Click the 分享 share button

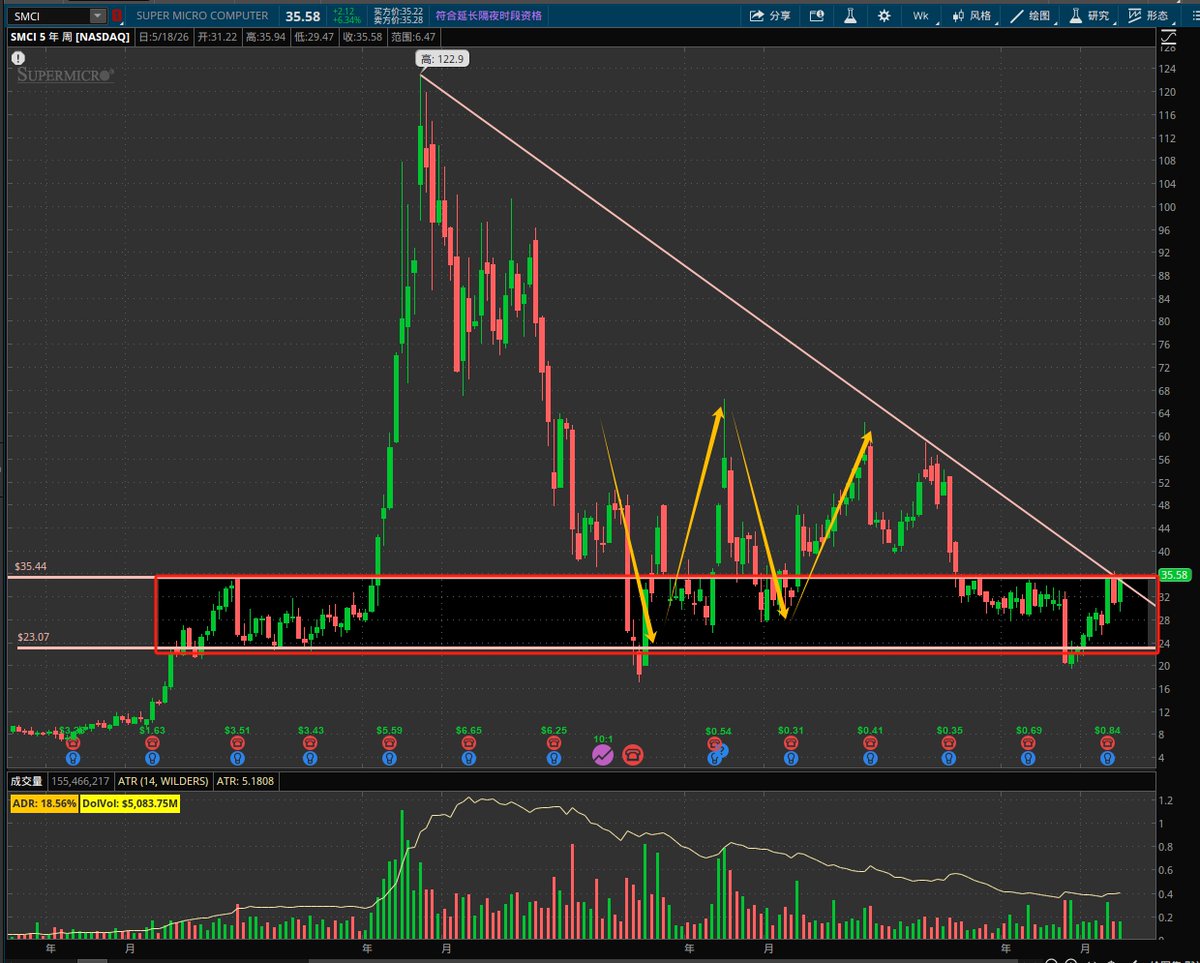(x=770, y=16)
